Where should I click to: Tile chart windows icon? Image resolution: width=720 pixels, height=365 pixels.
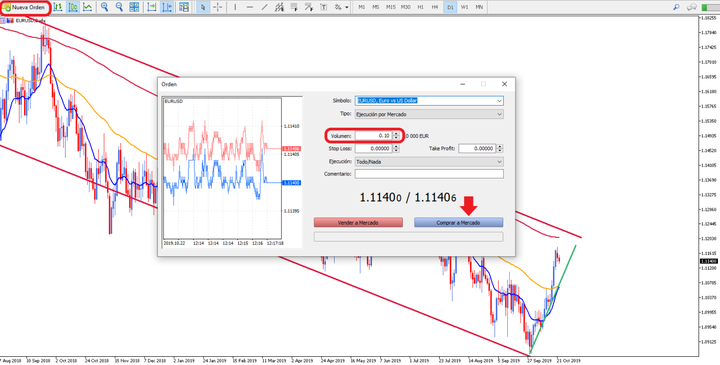click(134, 7)
